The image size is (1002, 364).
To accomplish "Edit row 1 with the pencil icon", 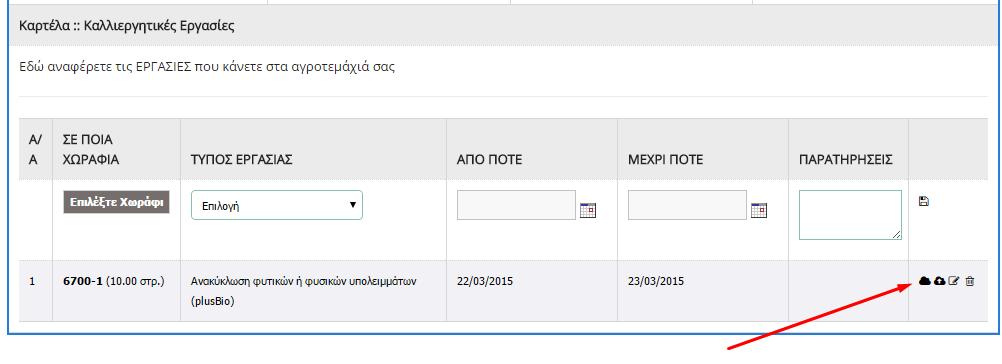I will [954, 281].
